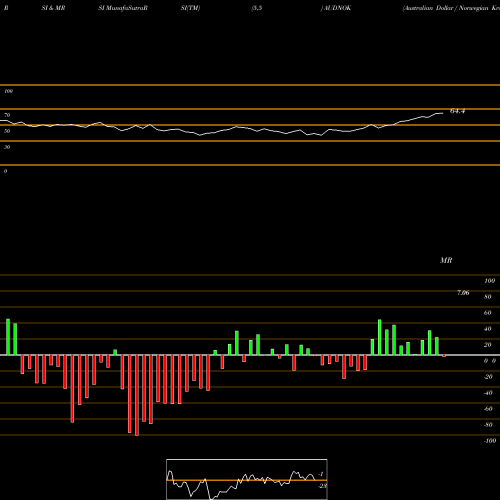500x500 pixels.
Task: Click the AUDNOK symbol label
Action: click(337, 8)
